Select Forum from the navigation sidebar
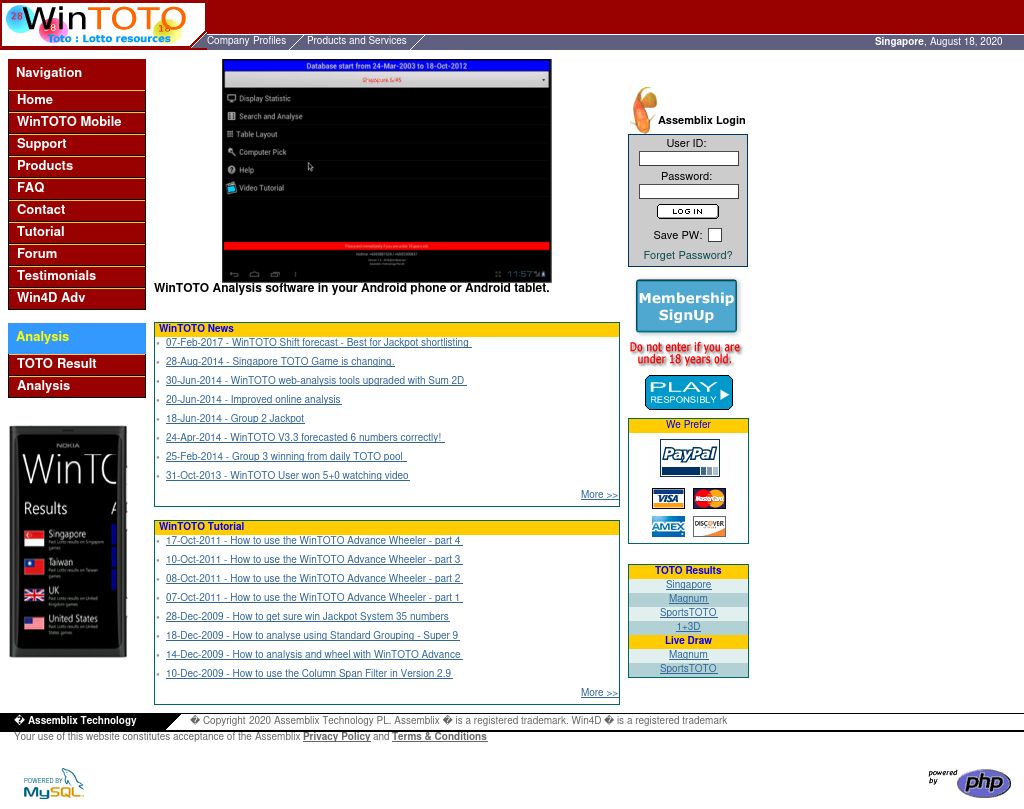1024x809 pixels. (x=37, y=254)
